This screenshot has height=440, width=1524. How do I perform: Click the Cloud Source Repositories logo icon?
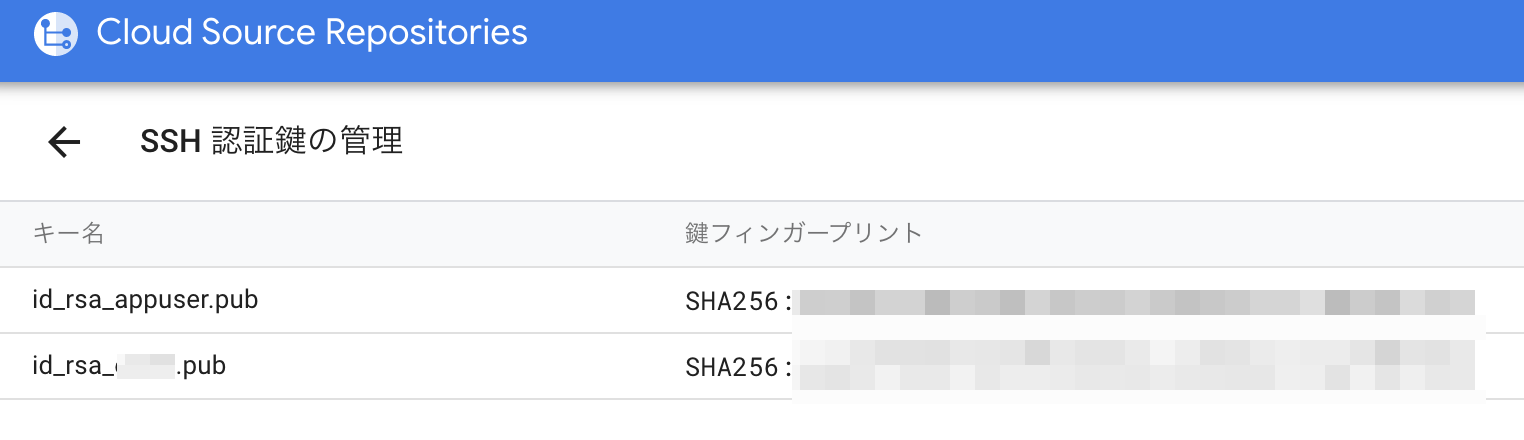(54, 35)
